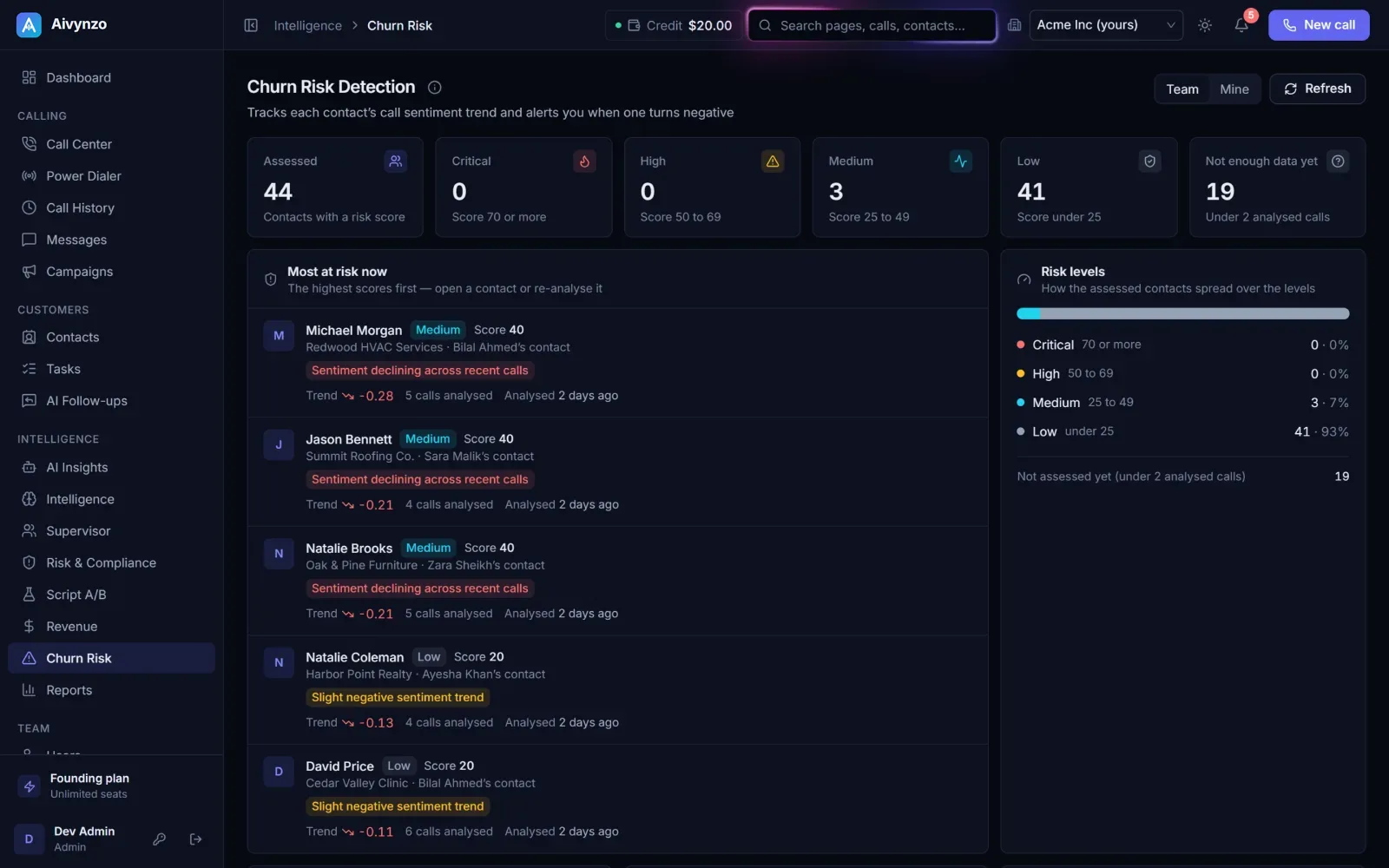Screen dimensions: 1389x868
Task: Click the Refresh button
Action: (x=1317, y=89)
